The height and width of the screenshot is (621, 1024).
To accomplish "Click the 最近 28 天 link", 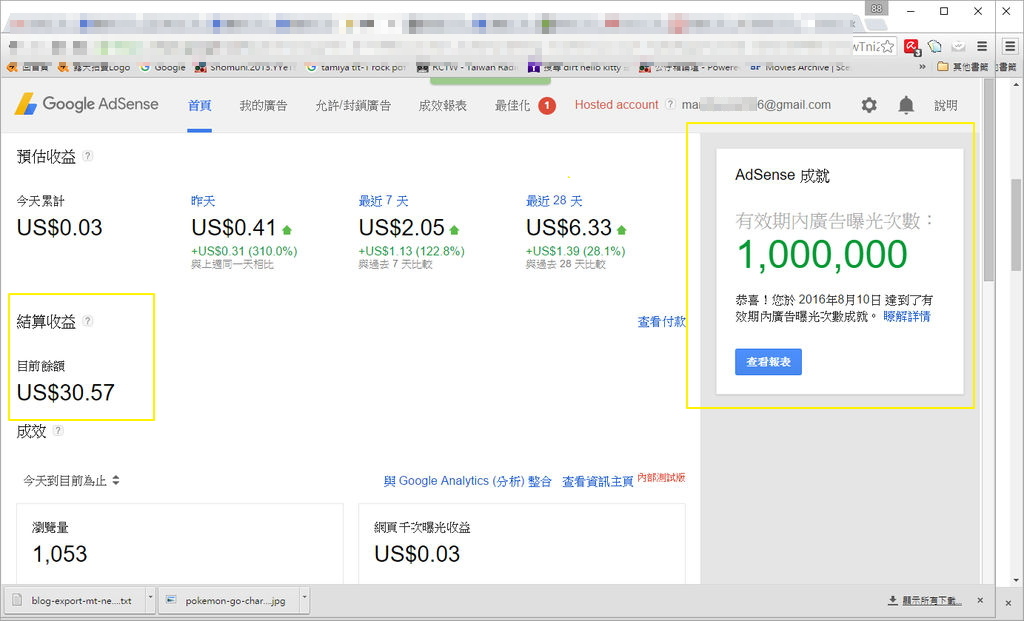I will coord(554,200).
